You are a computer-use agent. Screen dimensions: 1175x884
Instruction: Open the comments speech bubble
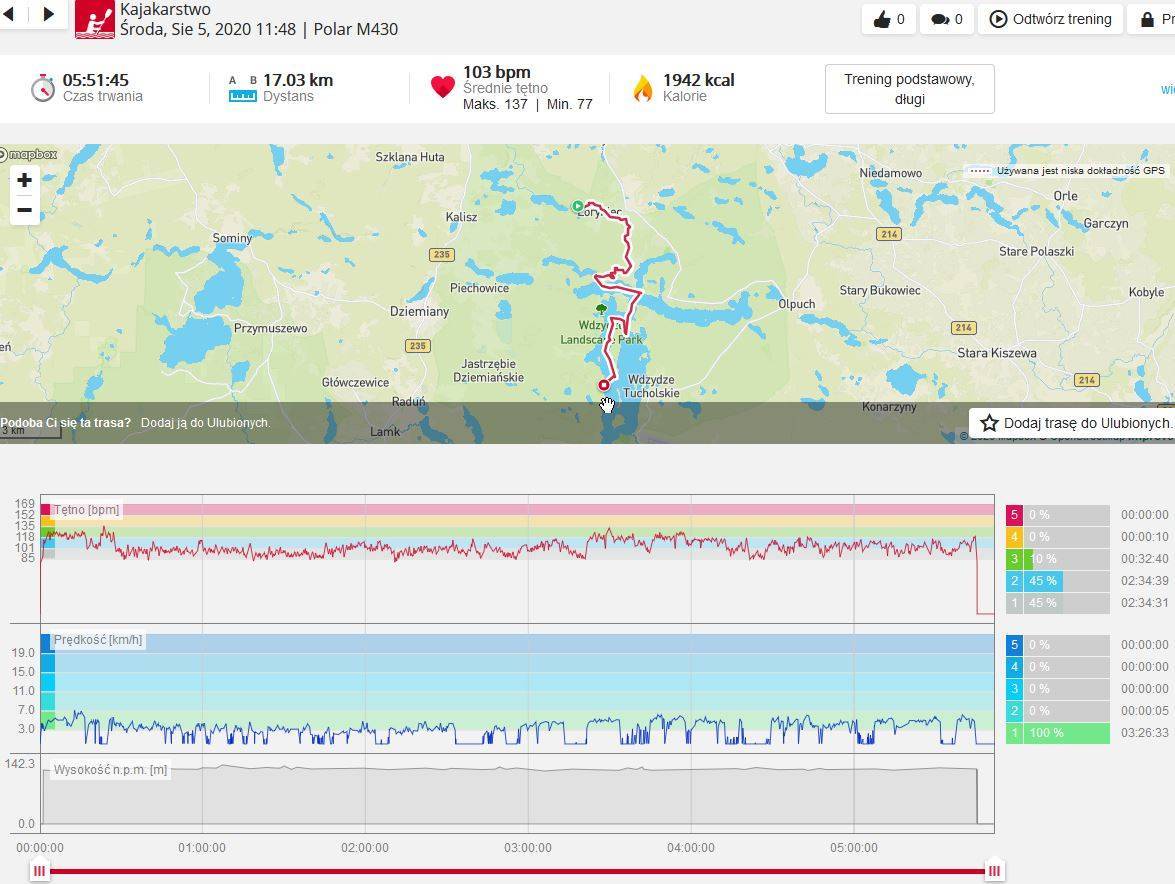tap(946, 19)
